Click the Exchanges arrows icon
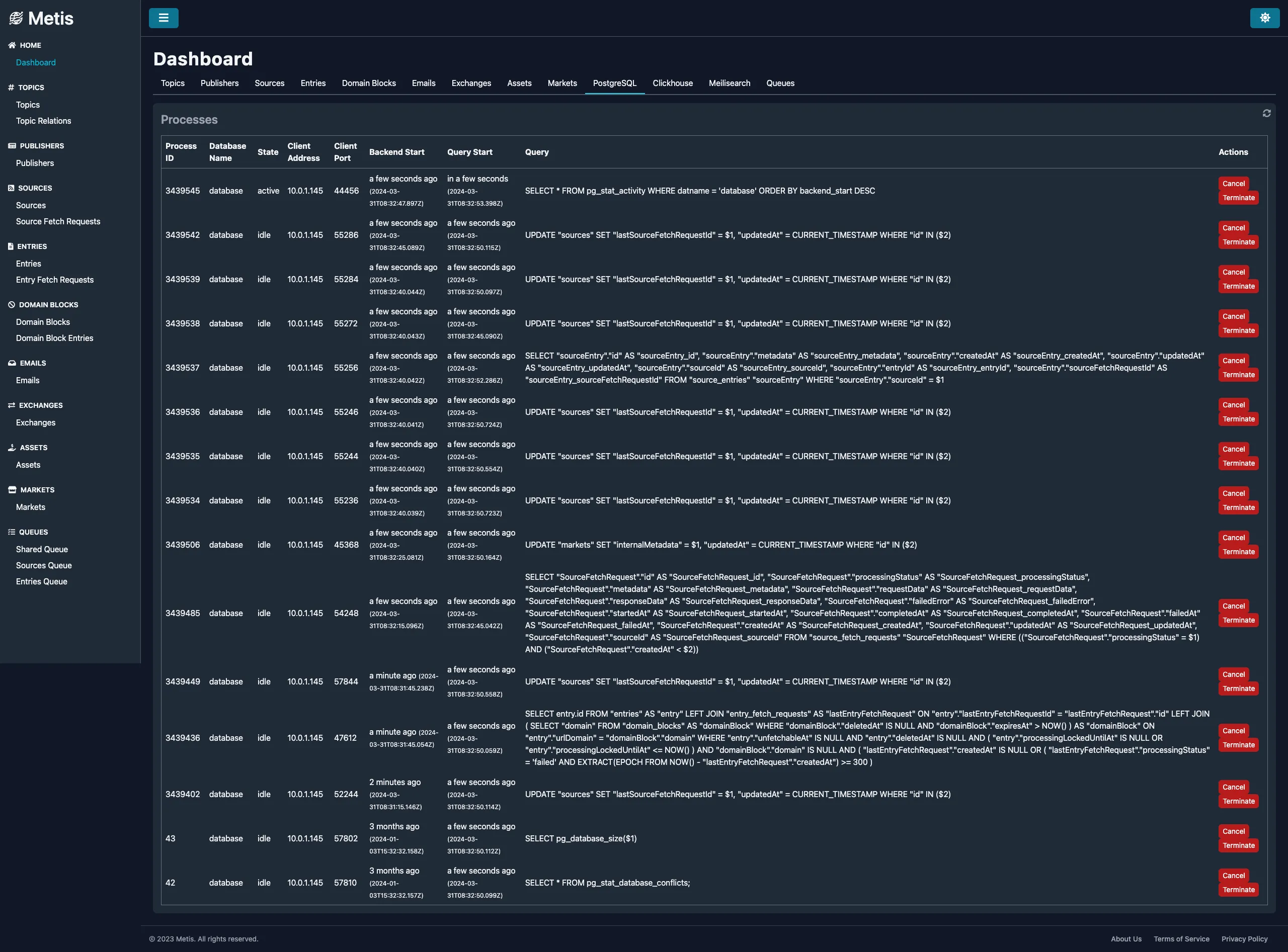 tap(12, 405)
